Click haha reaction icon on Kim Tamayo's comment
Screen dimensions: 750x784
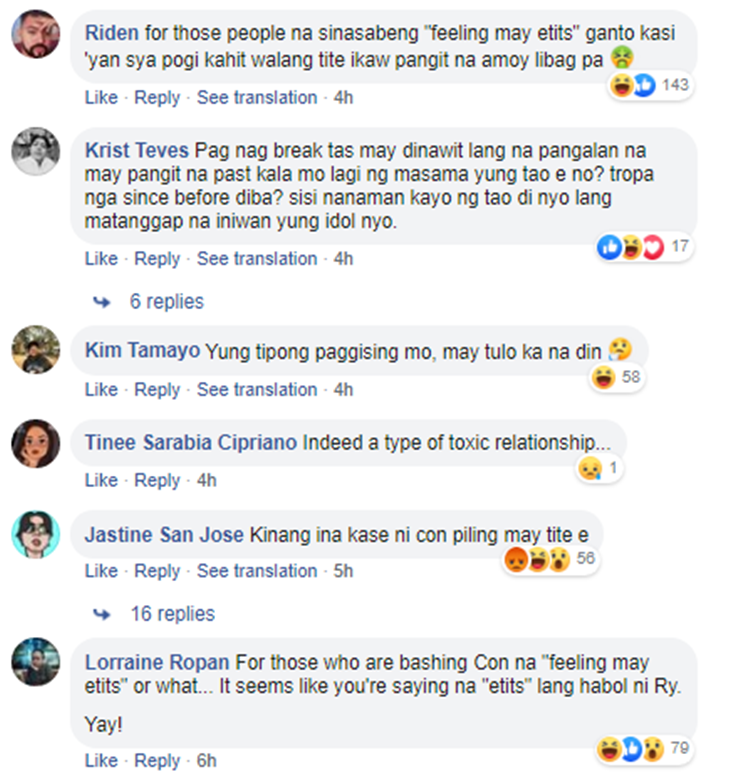point(604,377)
